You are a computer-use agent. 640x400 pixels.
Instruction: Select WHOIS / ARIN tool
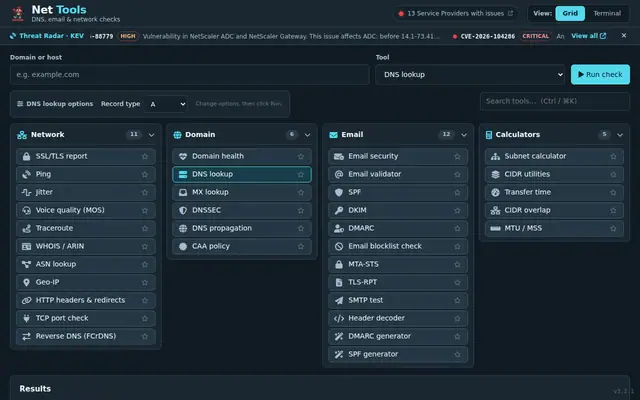pyautogui.click(x=86, y=246)
